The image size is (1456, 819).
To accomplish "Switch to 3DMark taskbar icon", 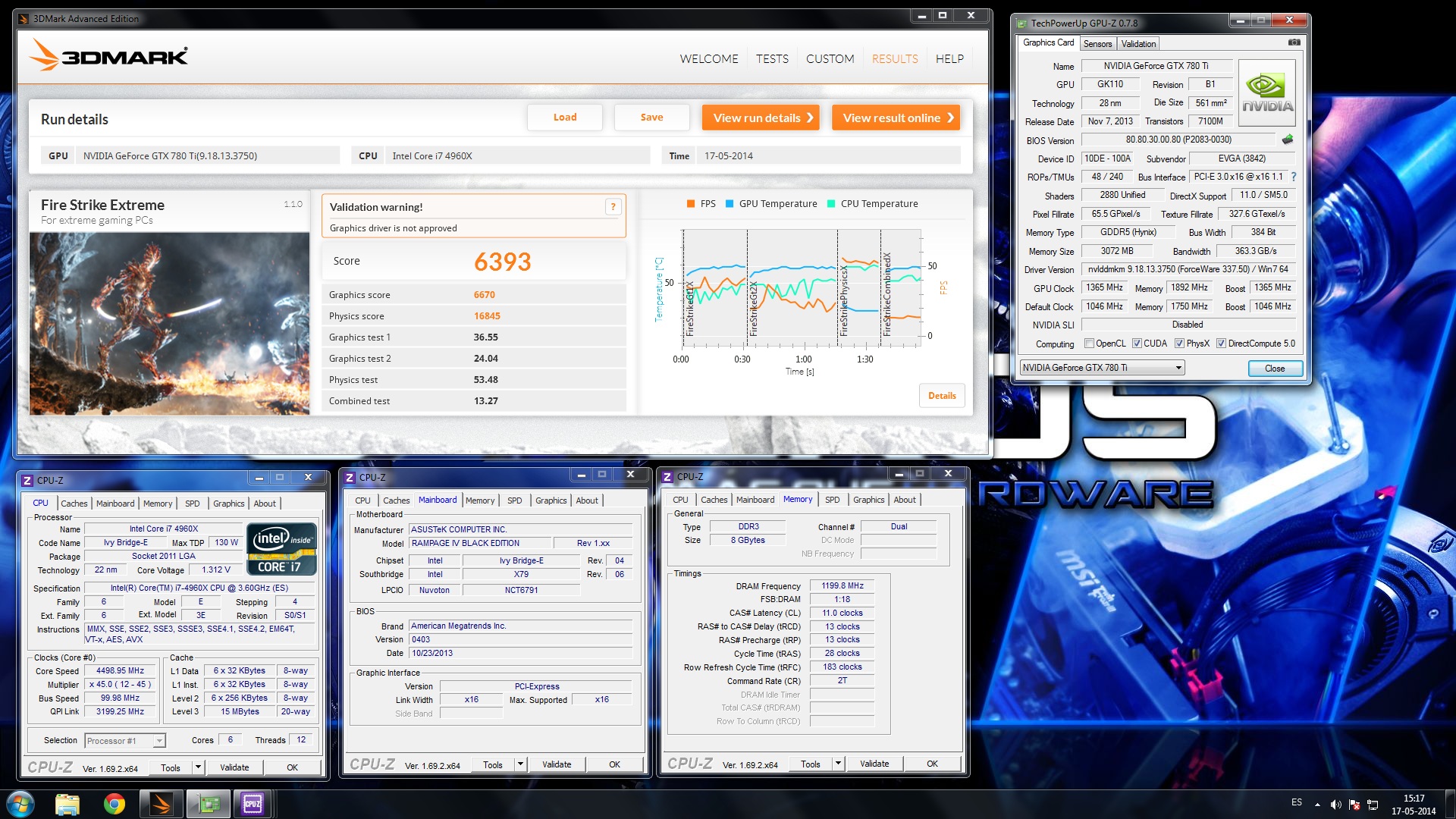I will click(162, 803).
